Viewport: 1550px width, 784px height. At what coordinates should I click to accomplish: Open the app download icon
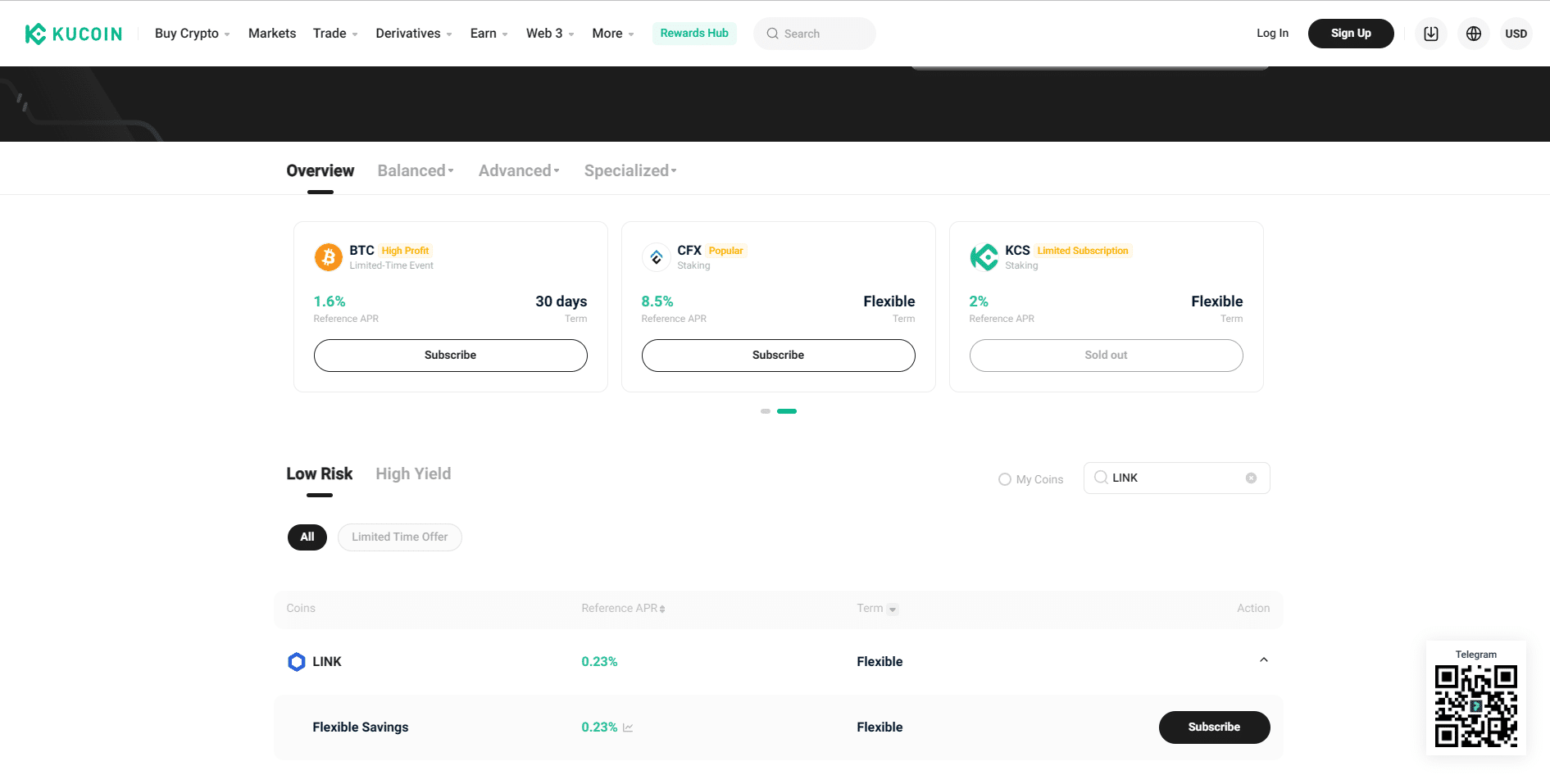[x=1431, y=34]
